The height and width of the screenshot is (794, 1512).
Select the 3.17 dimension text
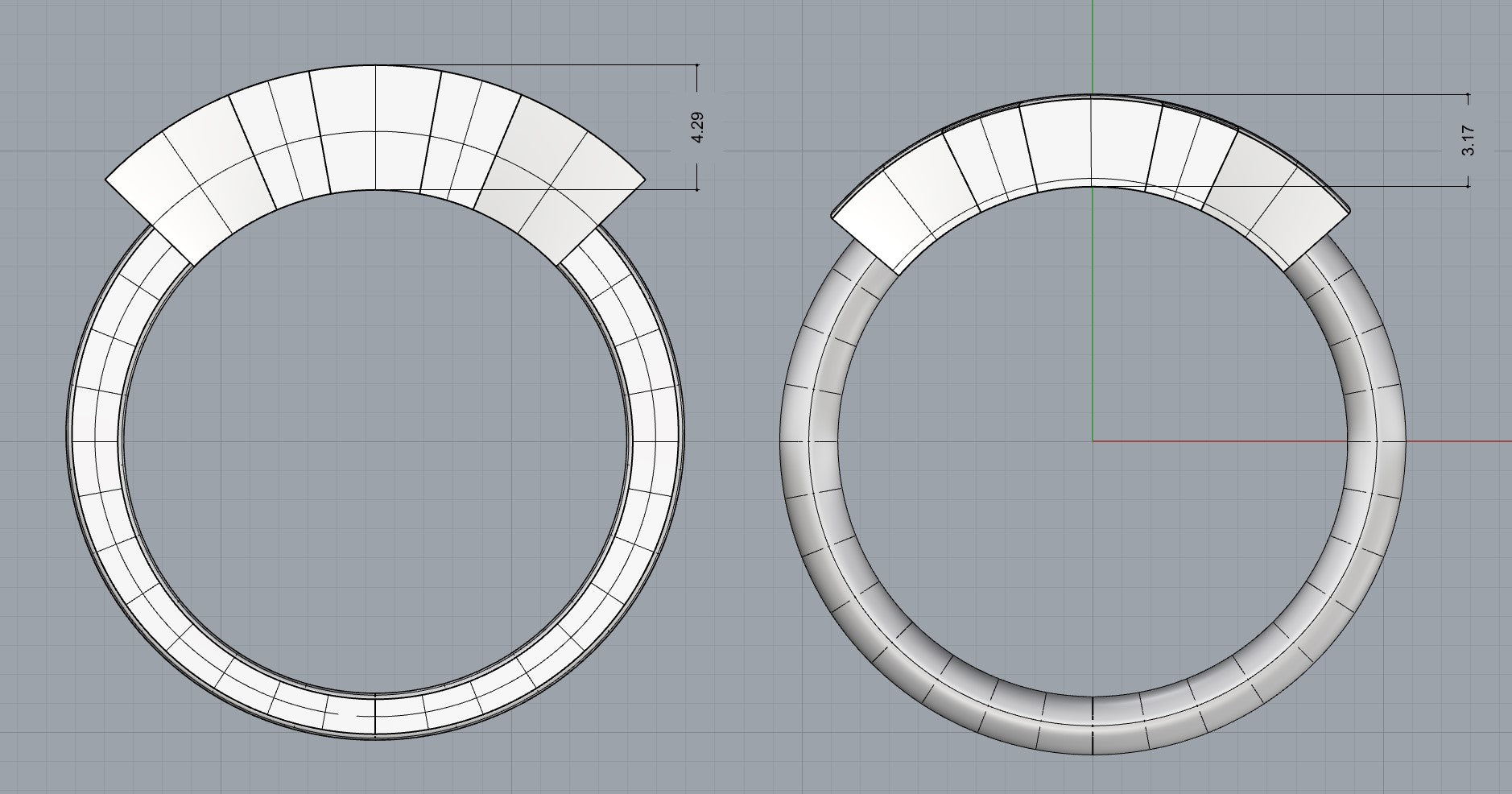click(x=1469, y=140)
